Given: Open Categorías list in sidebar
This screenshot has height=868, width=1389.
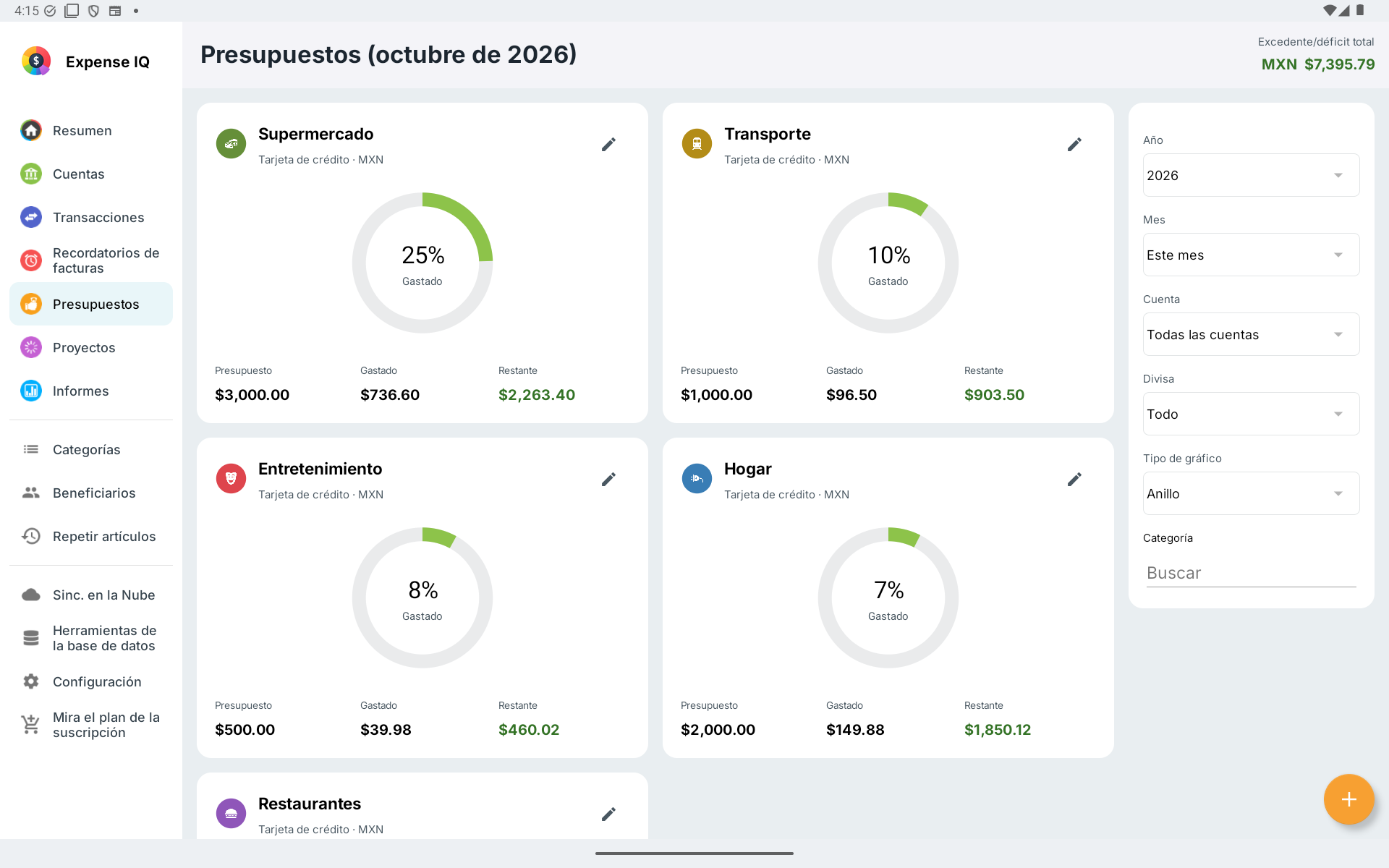Looking at the screenshot, I should point(91,450).
